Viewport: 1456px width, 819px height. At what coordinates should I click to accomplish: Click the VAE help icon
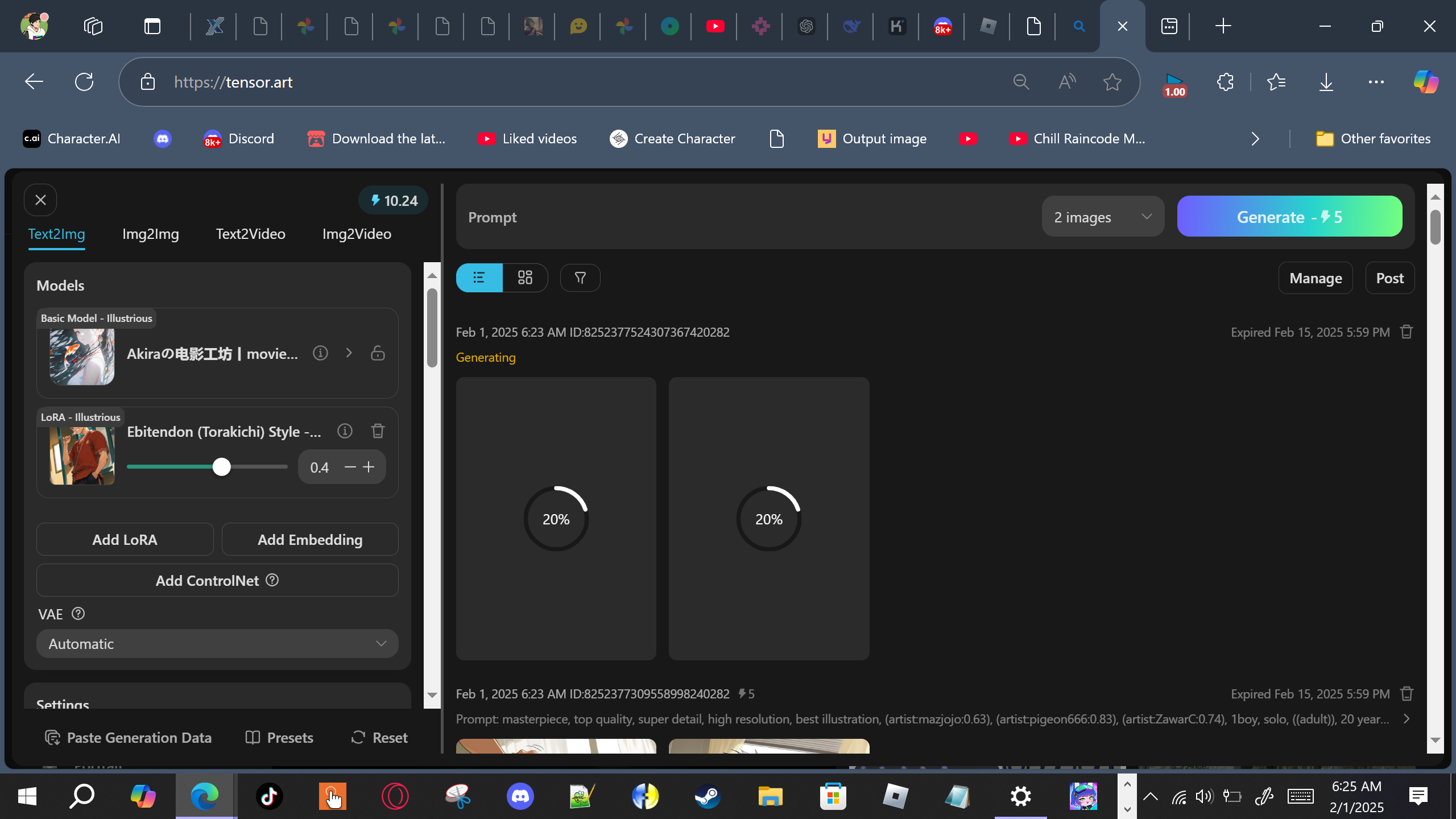(78, 614)
